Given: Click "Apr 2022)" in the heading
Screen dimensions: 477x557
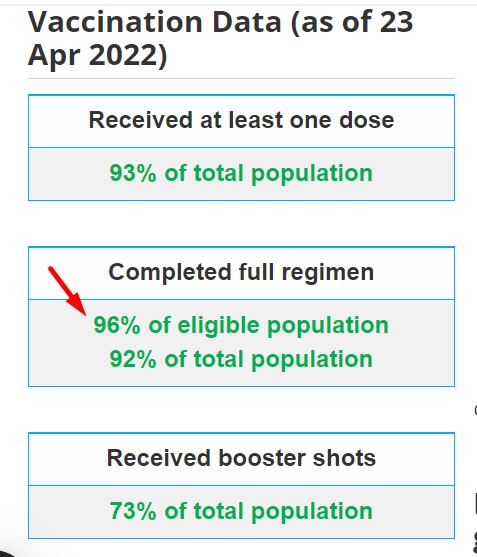Looking at the screenshot, I should click(97, 55).
